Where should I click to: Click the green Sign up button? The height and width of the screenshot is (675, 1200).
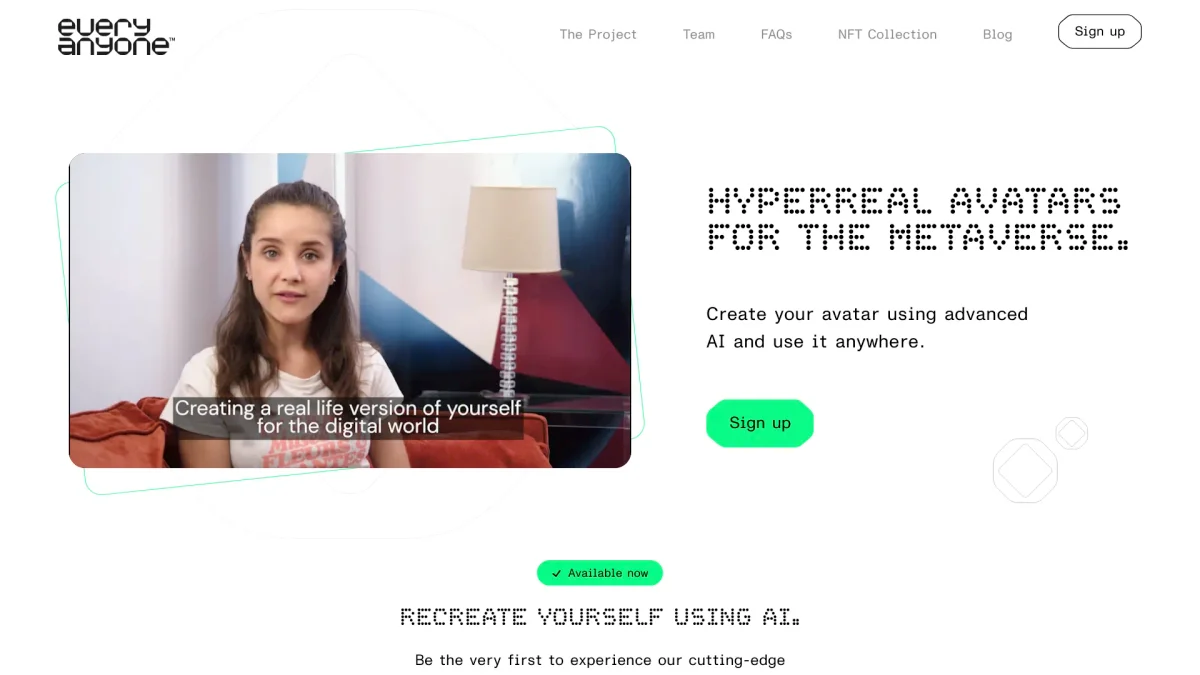[760, 423]
